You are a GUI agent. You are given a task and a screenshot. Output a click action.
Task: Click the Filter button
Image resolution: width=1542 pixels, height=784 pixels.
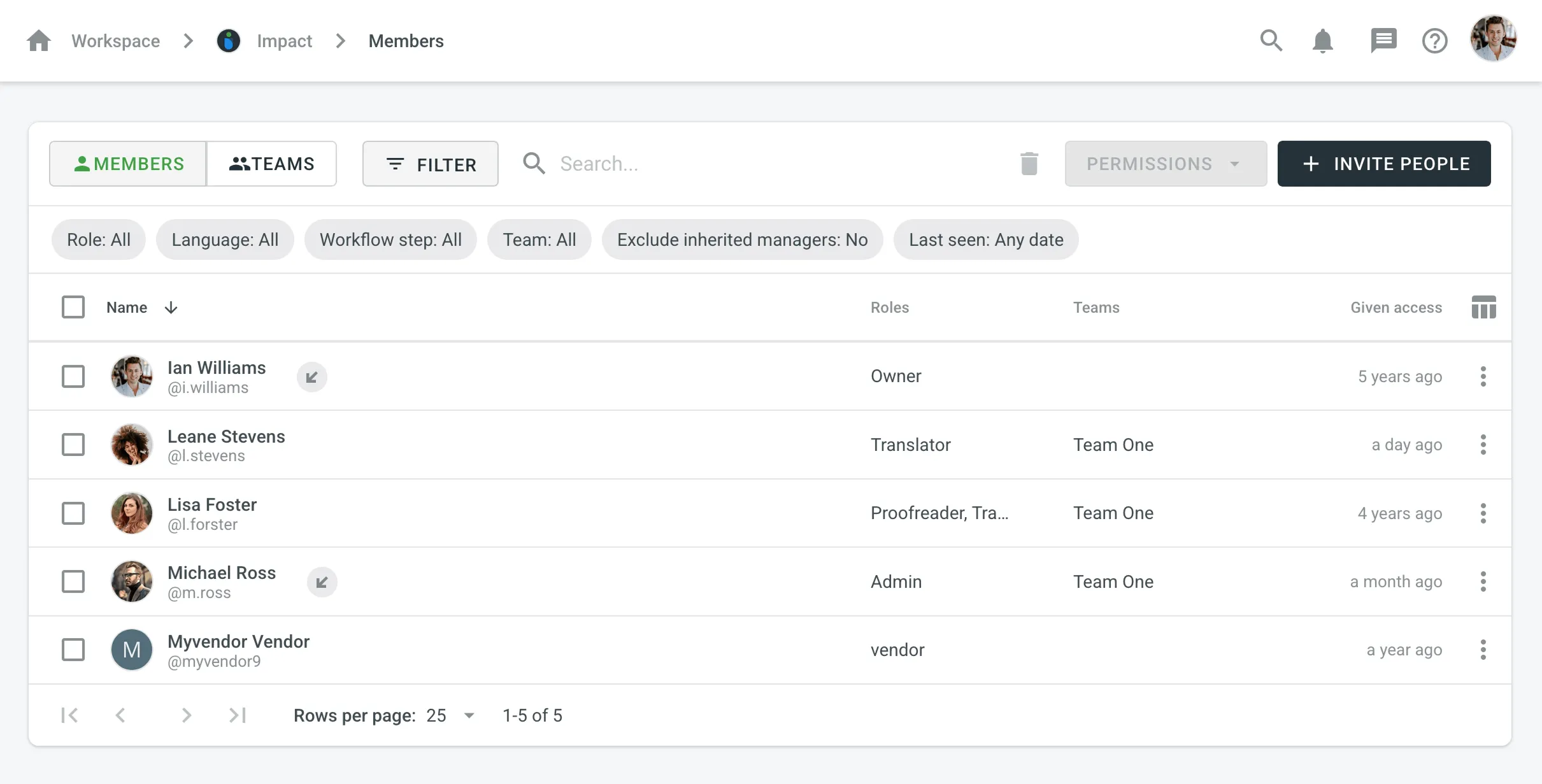(431, 164)
